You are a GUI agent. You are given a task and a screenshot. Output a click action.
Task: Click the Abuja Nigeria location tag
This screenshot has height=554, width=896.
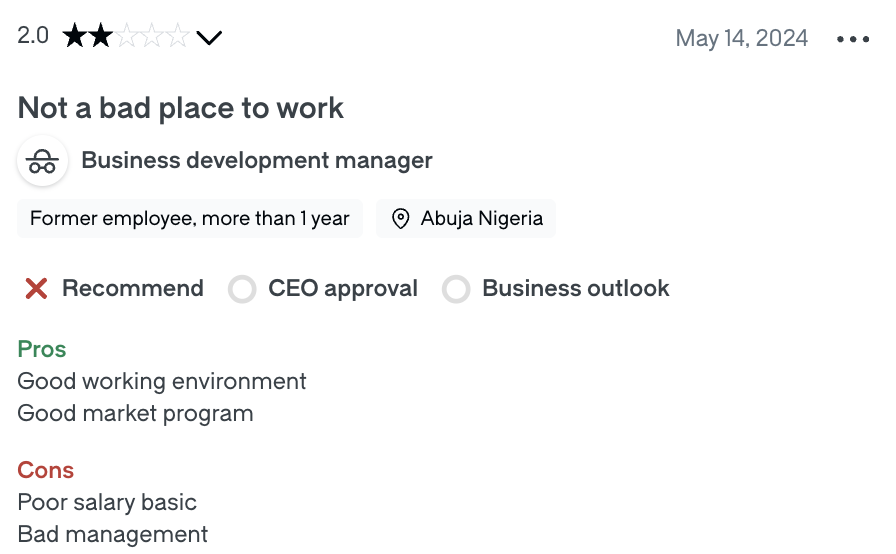481,219
